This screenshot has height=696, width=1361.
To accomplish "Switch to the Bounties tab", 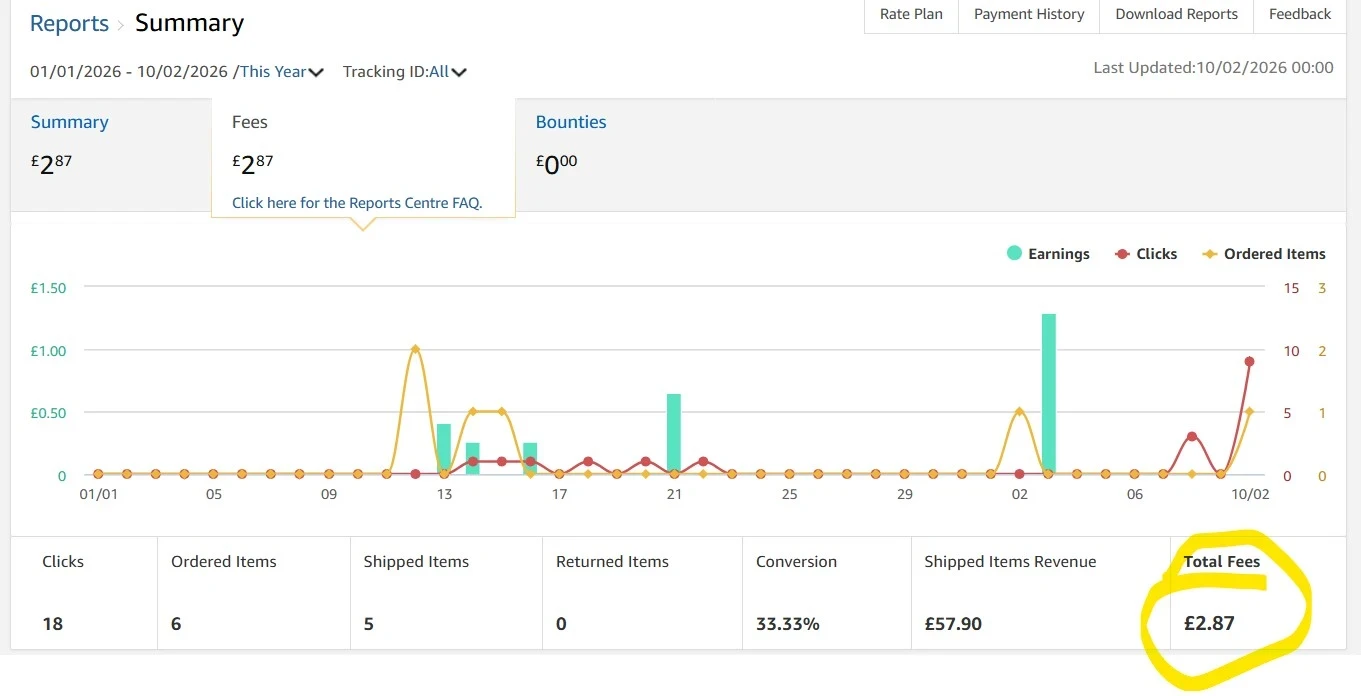I will [571, 122].
